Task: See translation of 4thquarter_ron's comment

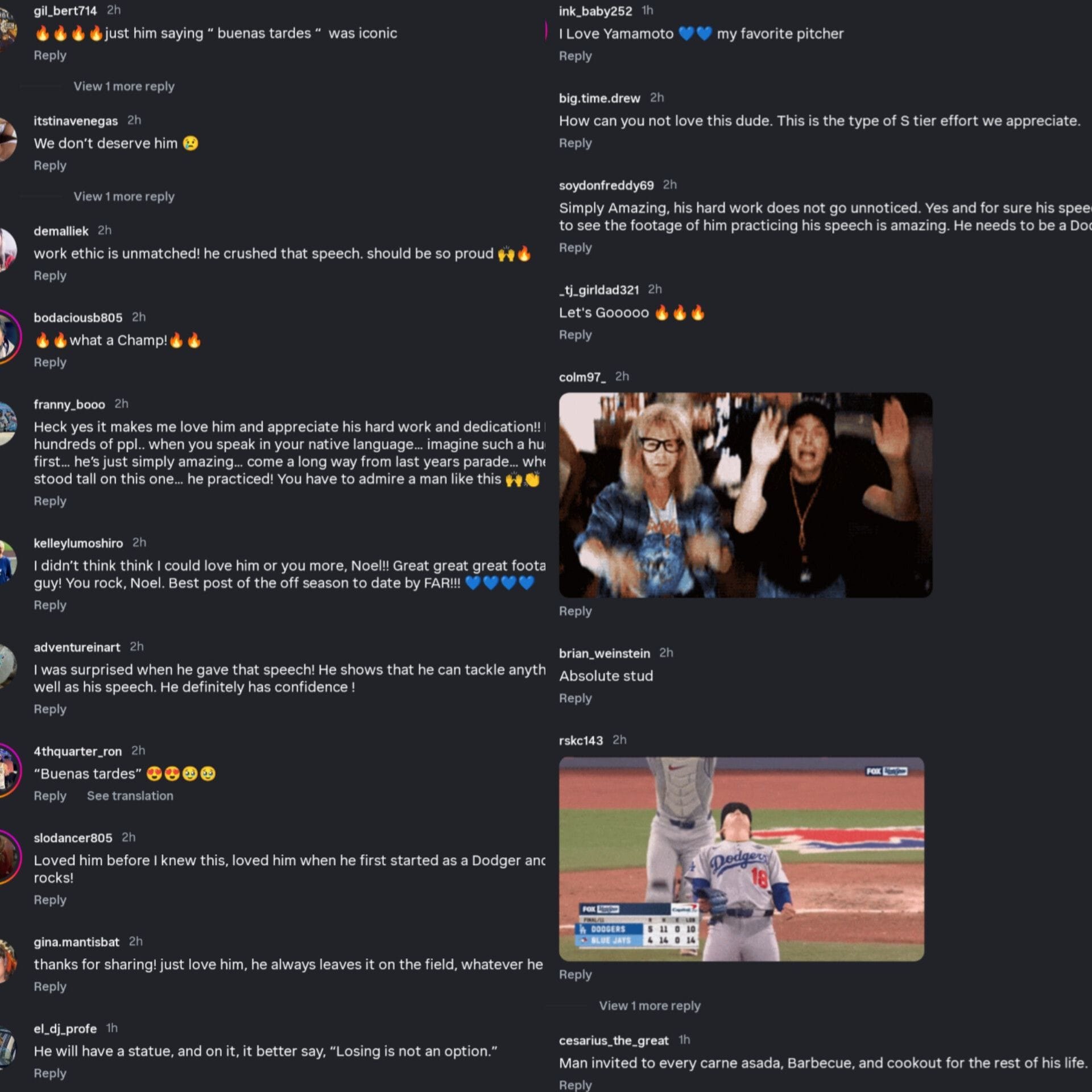Action: click(x=130, y=796)
